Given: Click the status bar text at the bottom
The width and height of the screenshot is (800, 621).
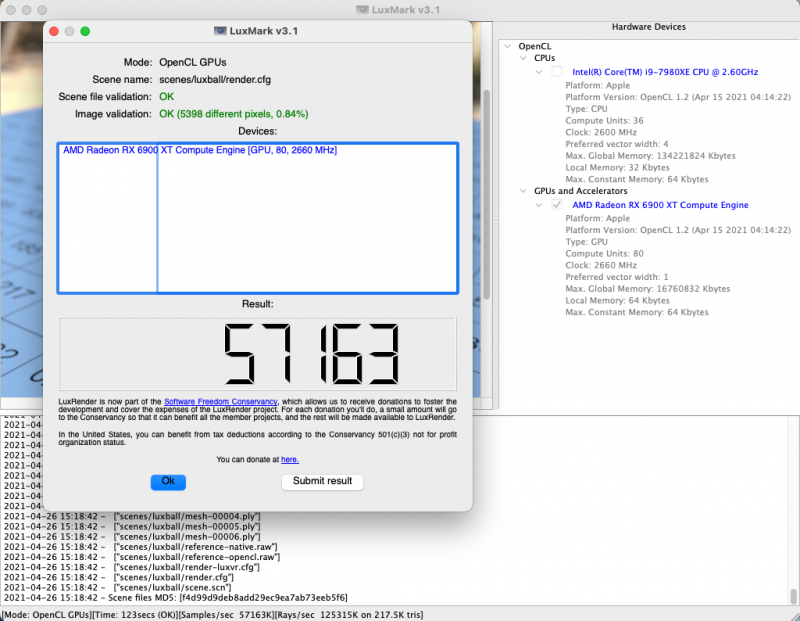Looking at the screenshot, I should (212, 615).
